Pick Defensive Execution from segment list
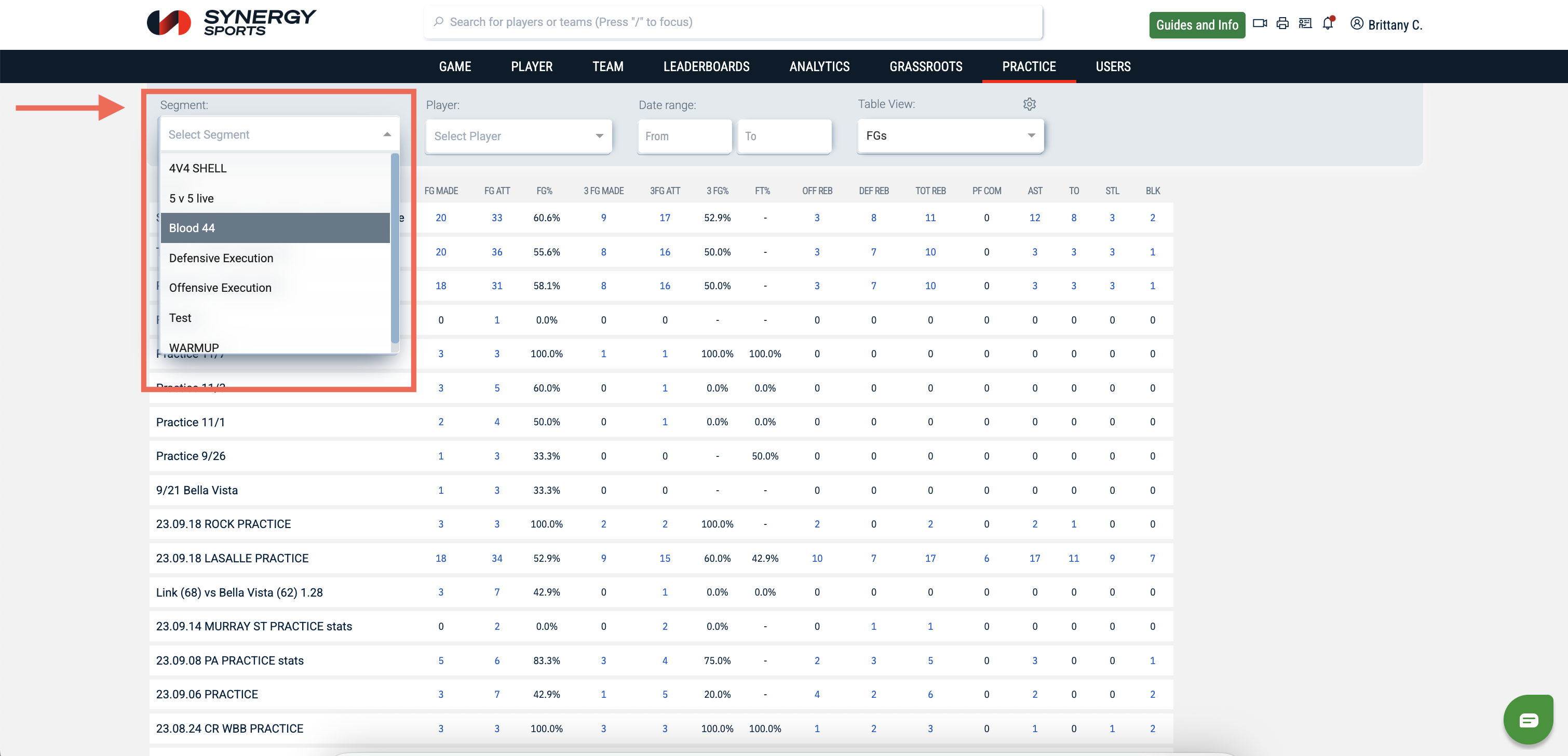 [x=221, y=258]
